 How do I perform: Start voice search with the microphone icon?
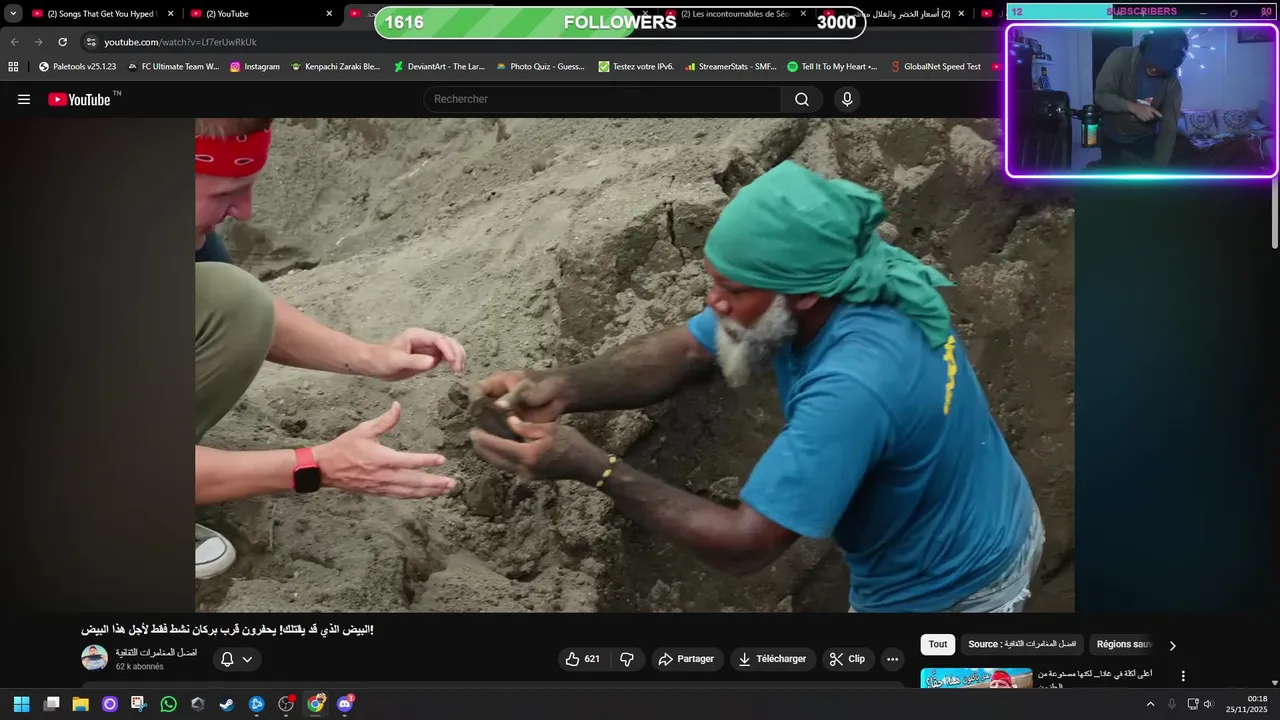point(847,99)
